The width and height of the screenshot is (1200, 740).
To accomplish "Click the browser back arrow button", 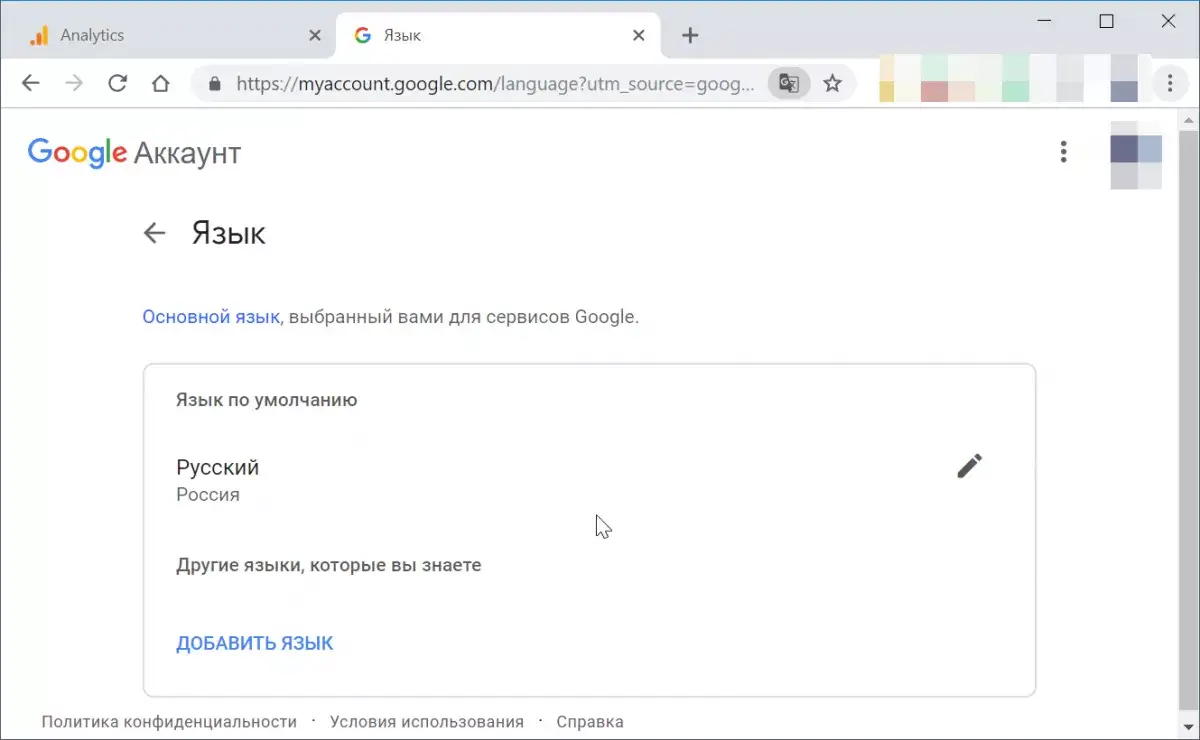I will pyautogui.click(x=31, y=84).
